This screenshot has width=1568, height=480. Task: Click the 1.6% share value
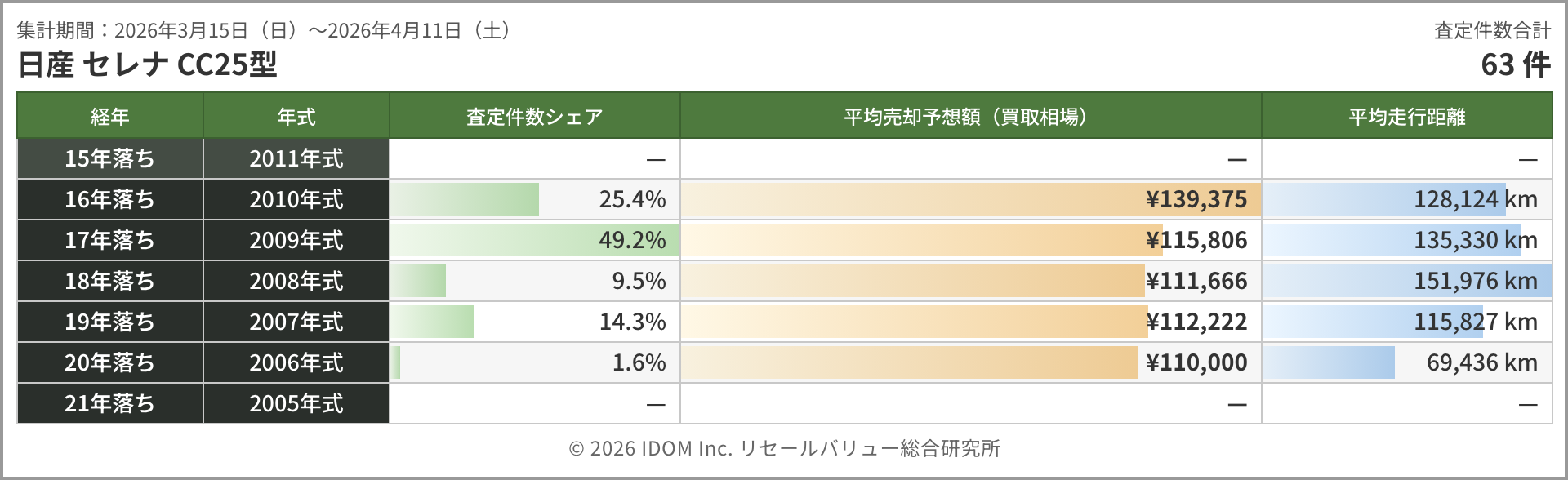tap(639, 362)
